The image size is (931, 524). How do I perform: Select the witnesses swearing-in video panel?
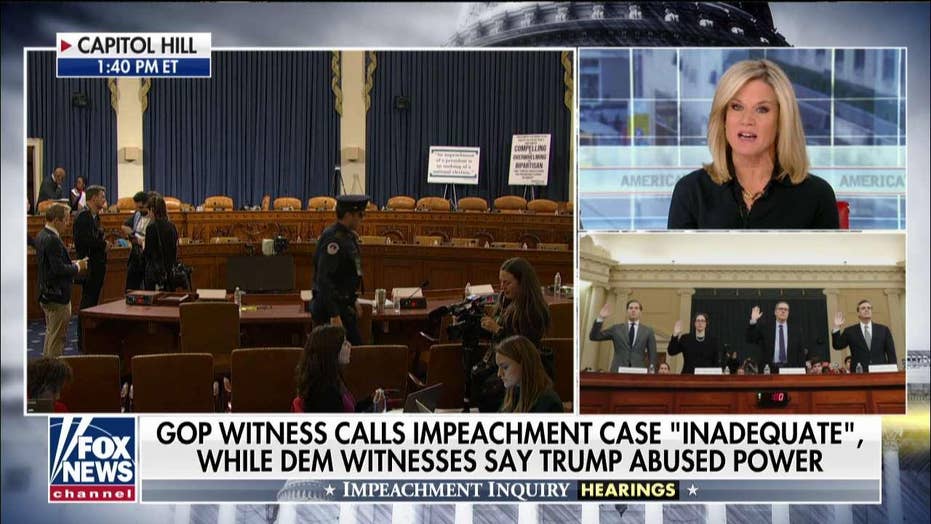[x=743, y=323]
